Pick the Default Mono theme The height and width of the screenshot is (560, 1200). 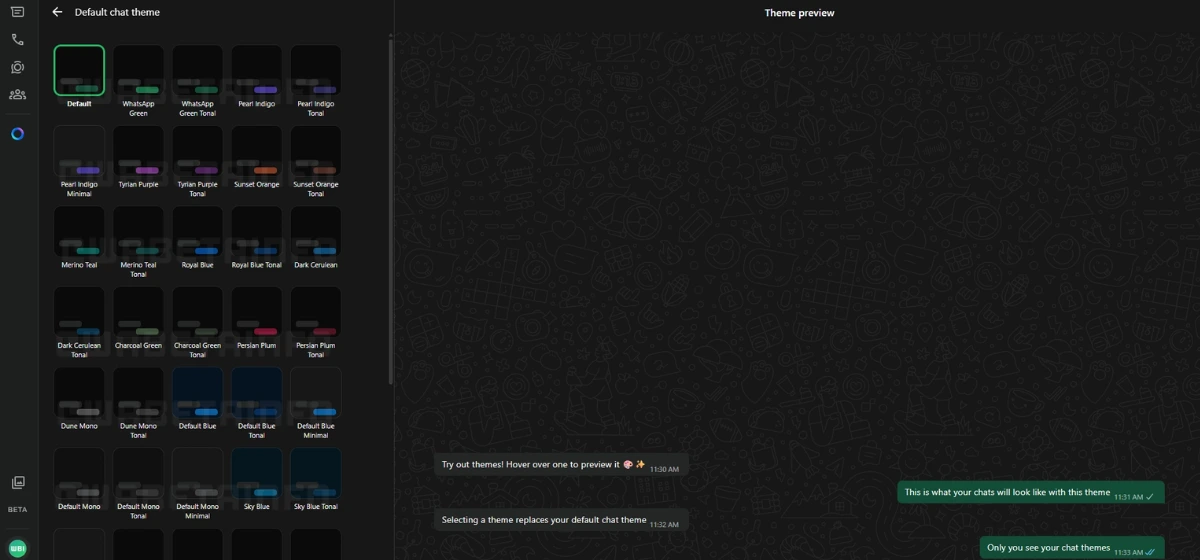79,474
